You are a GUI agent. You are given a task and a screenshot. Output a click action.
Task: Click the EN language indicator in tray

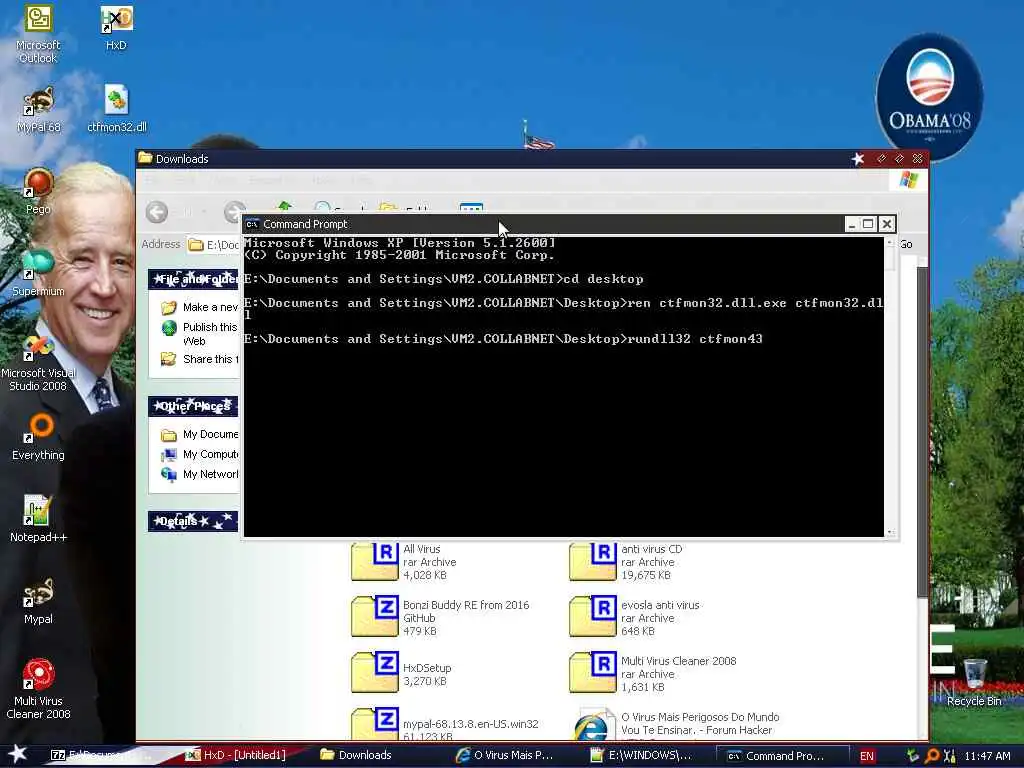867,756
